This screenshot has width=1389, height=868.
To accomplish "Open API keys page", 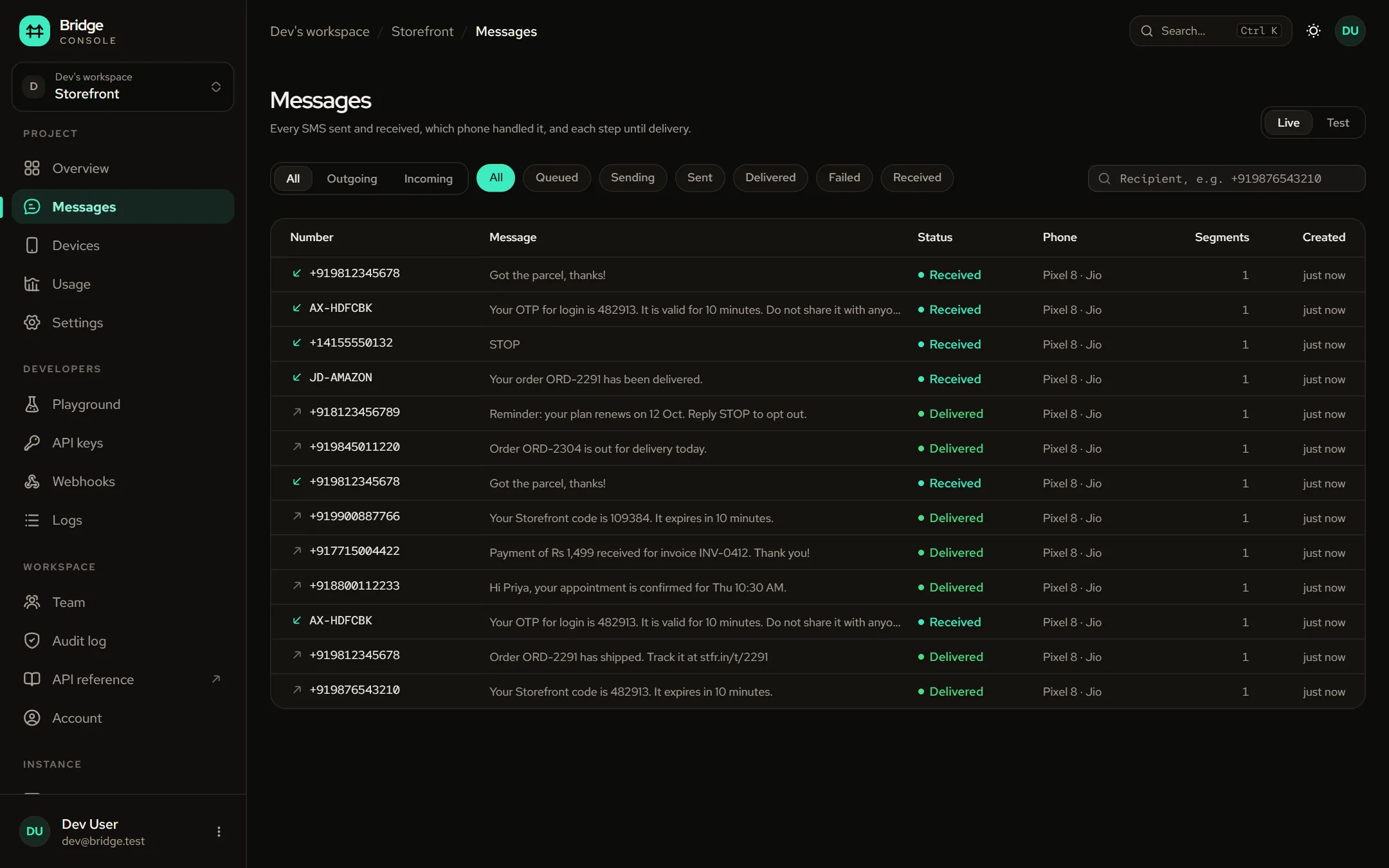I will (122, 443).
